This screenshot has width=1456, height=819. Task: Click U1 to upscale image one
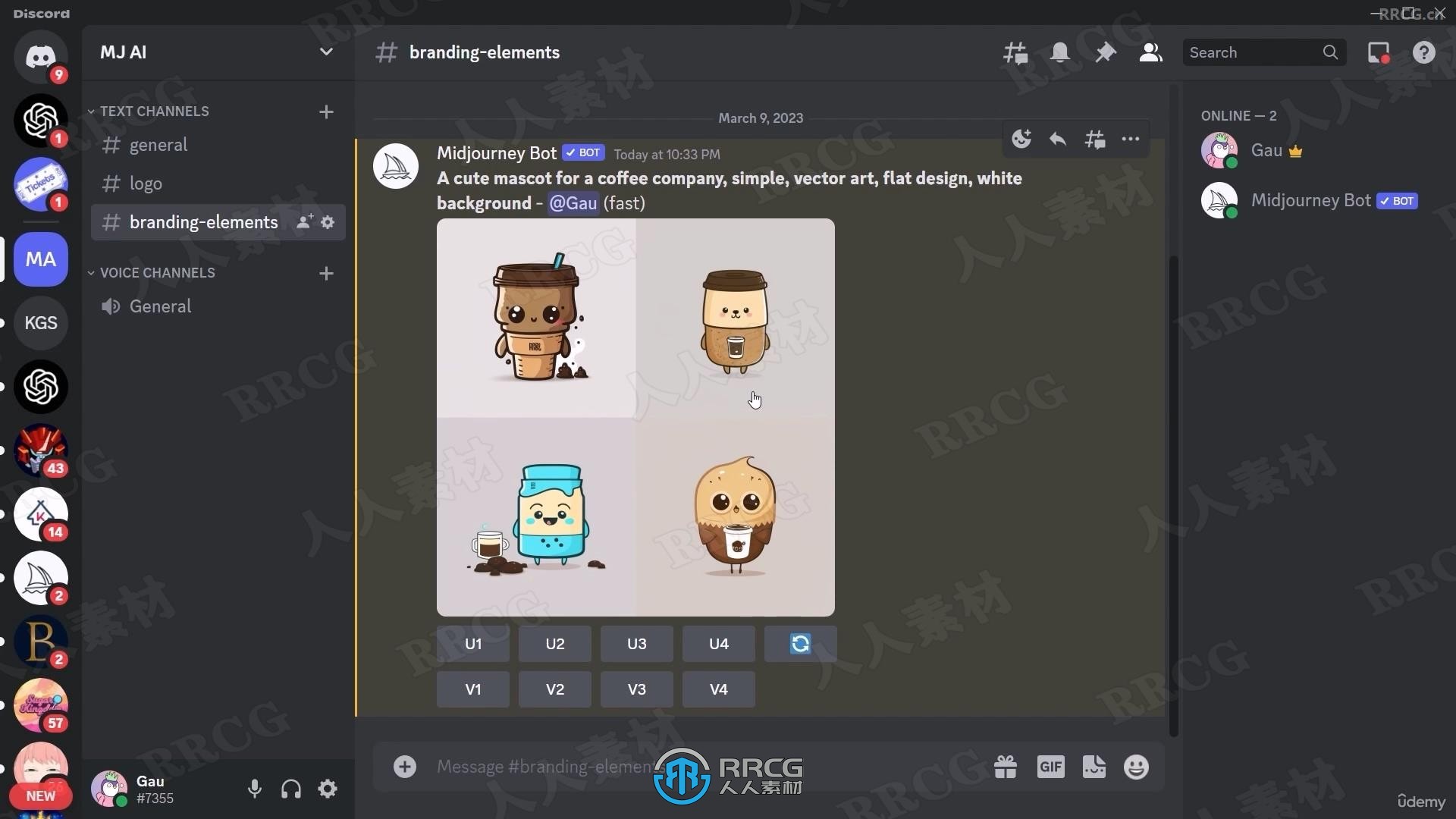pos(473,643)
